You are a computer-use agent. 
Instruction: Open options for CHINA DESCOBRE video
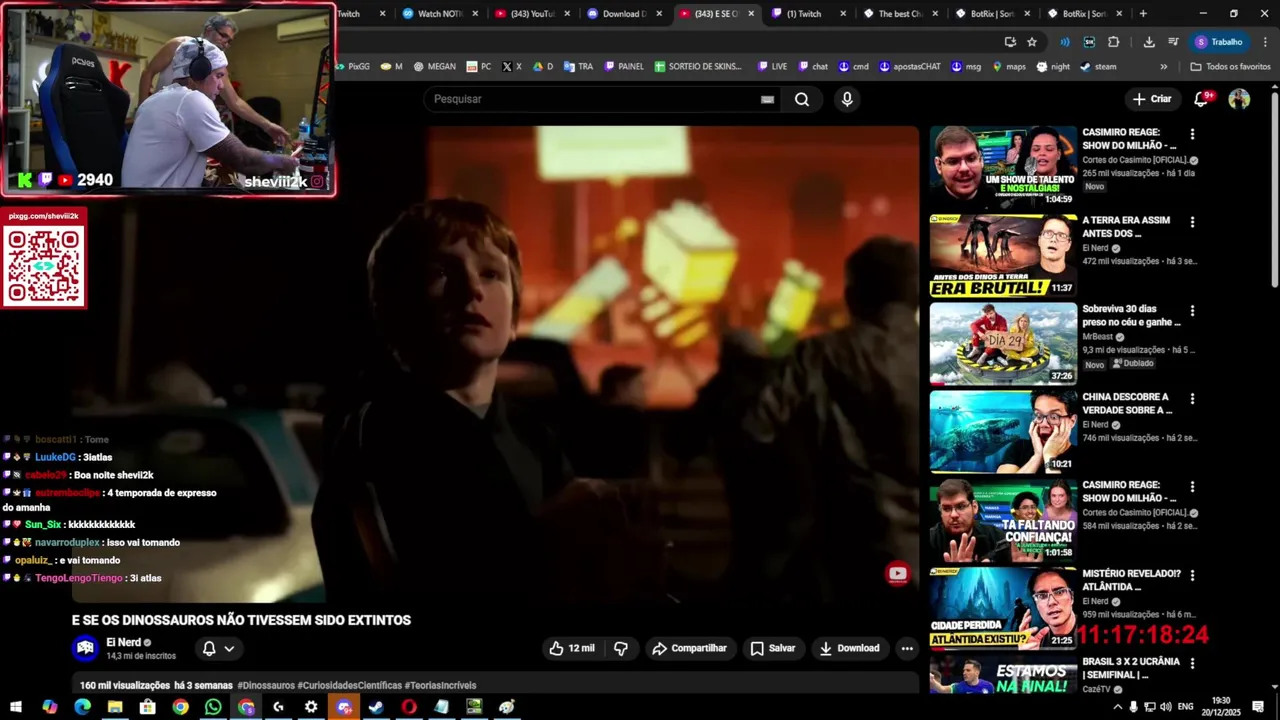[x=1192, y=398]
